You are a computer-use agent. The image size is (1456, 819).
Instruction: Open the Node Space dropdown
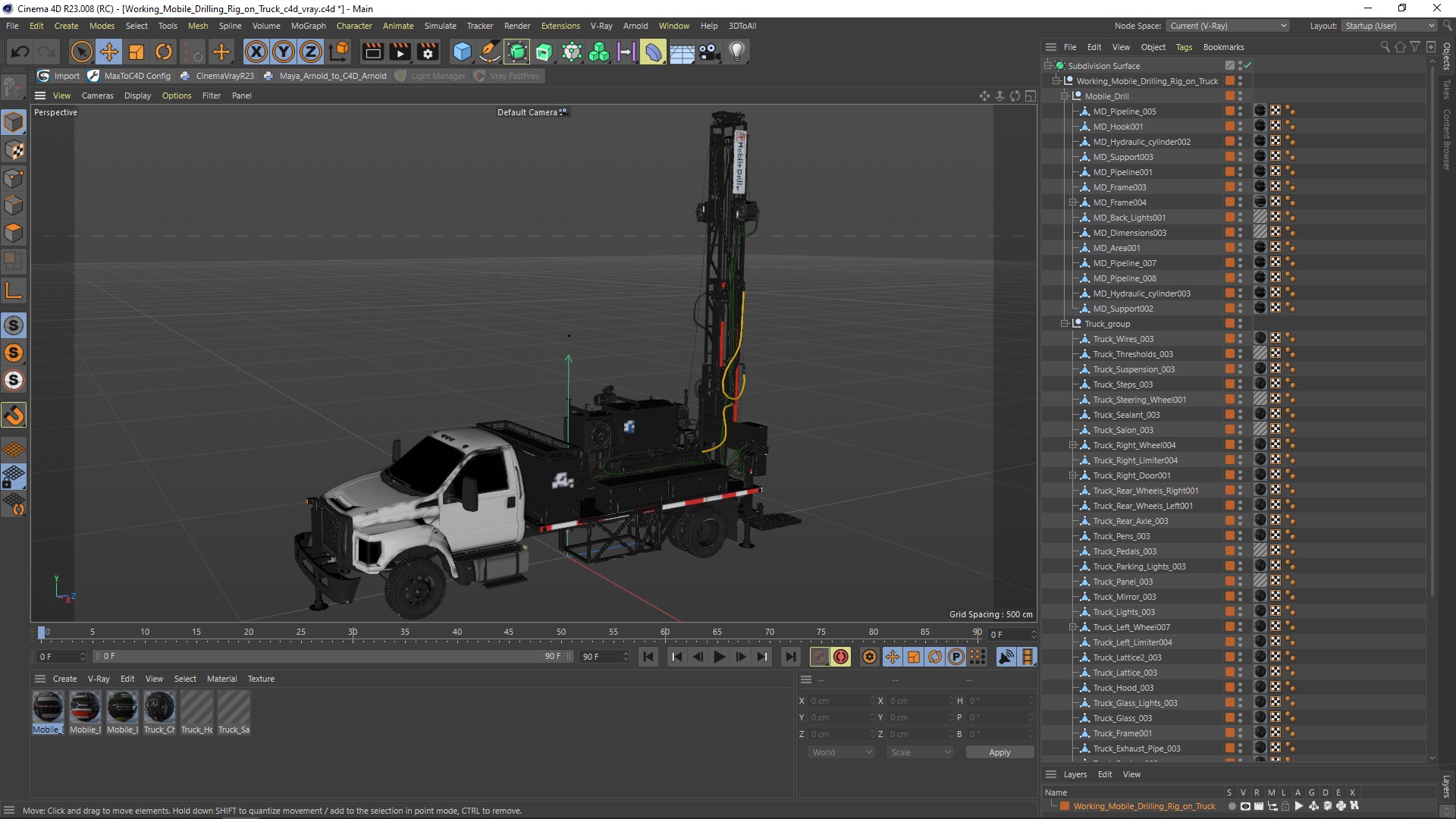1227,26
